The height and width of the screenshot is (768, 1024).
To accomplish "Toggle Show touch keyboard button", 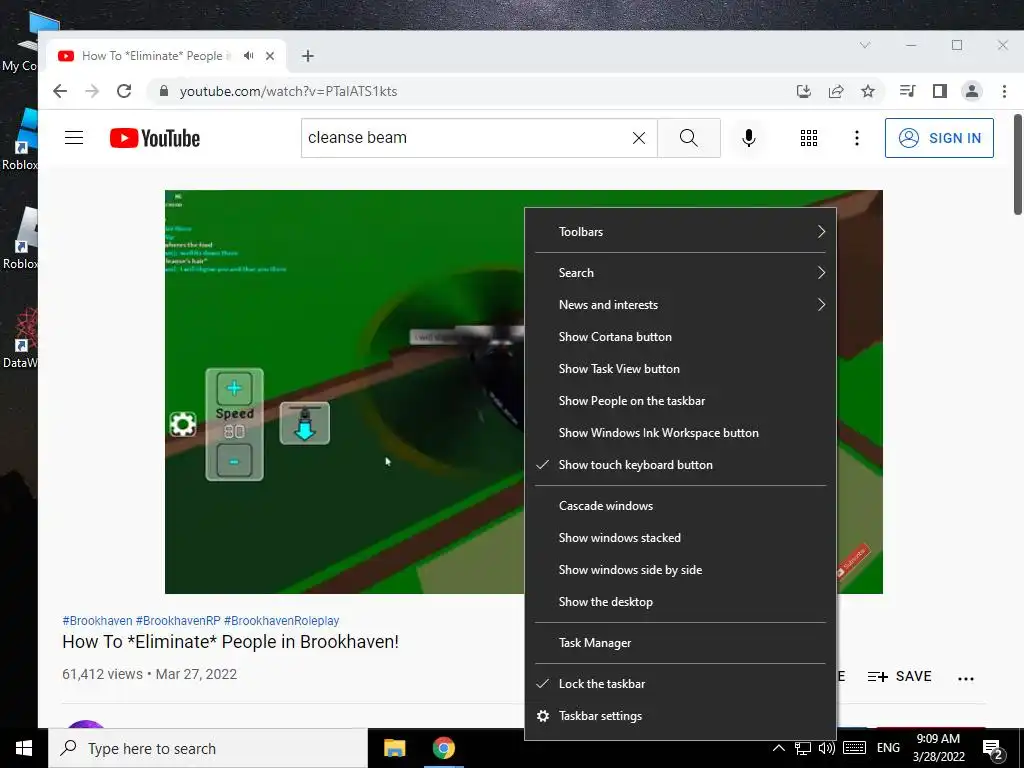I will click(x=680, y=465).
